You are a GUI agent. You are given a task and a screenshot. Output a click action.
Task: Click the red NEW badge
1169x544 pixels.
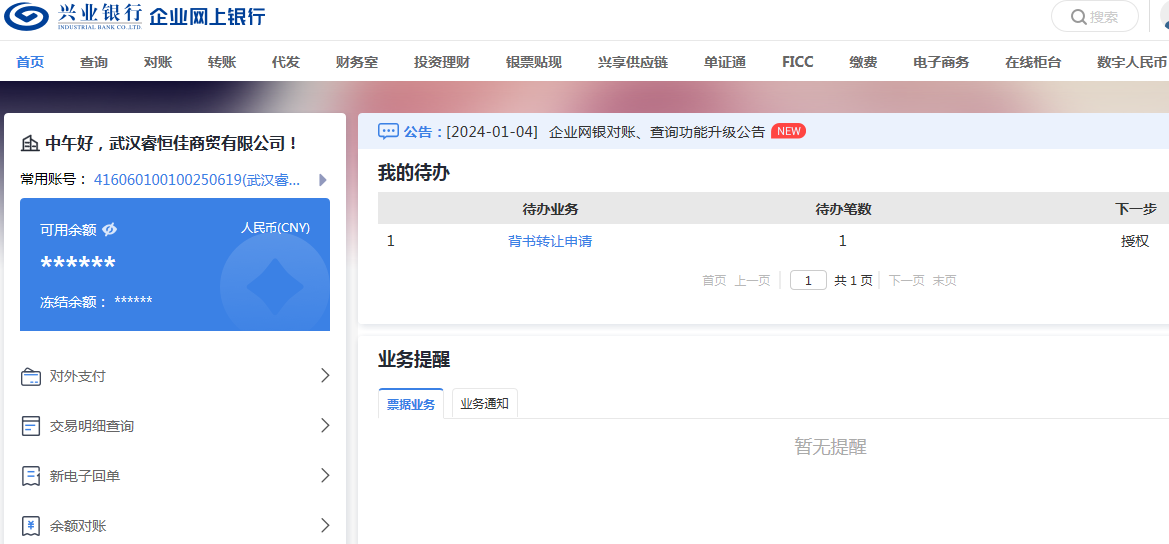pos(788,131)
